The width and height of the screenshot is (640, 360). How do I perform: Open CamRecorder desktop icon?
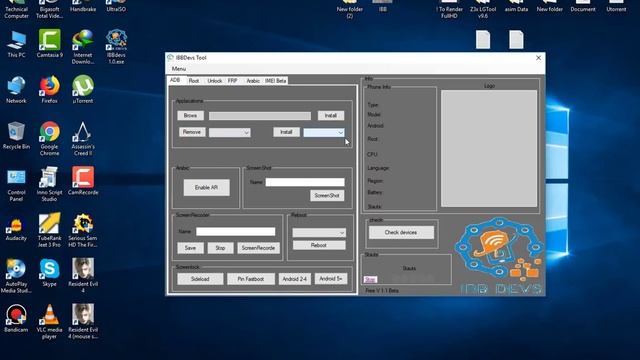pos(83,181)
